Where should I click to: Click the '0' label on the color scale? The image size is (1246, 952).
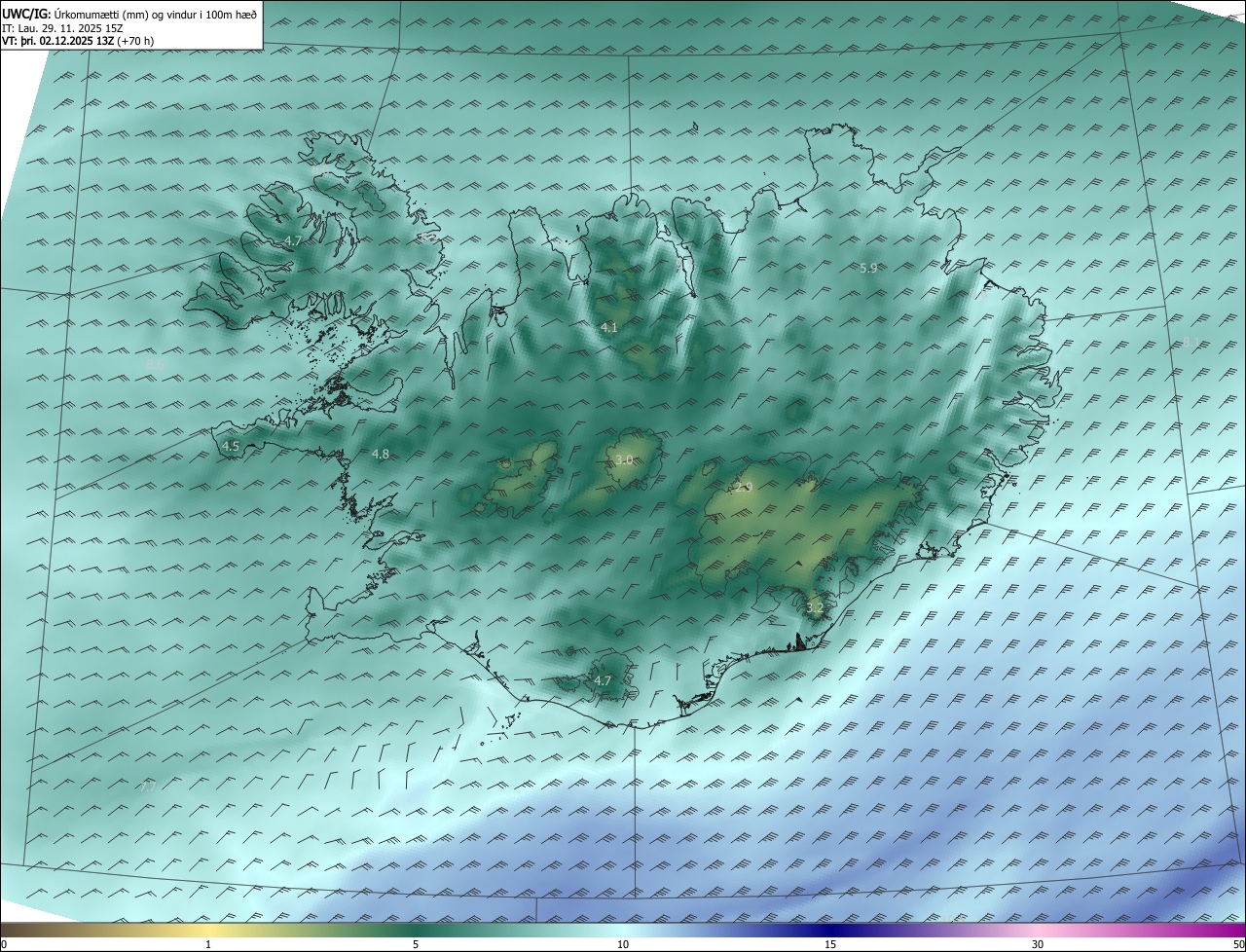(x=4, y=944)
